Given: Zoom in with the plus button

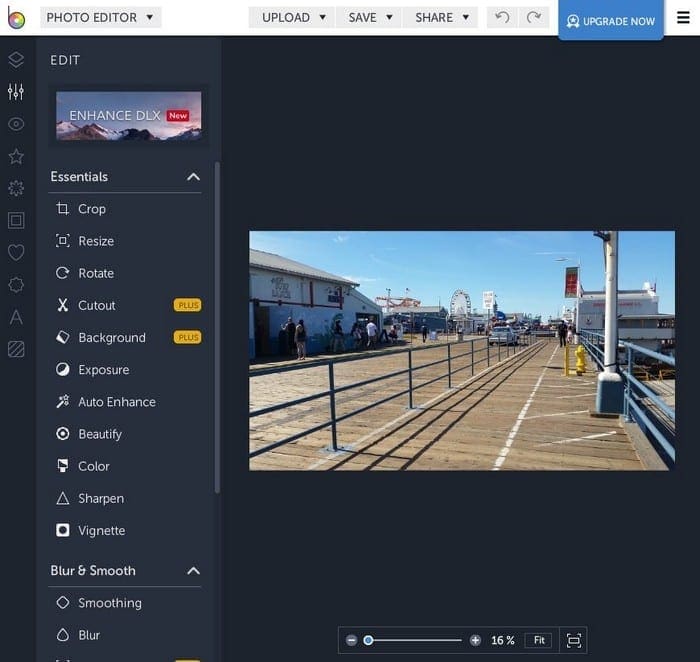Looking at the screenshot, I should click(475, 640).
